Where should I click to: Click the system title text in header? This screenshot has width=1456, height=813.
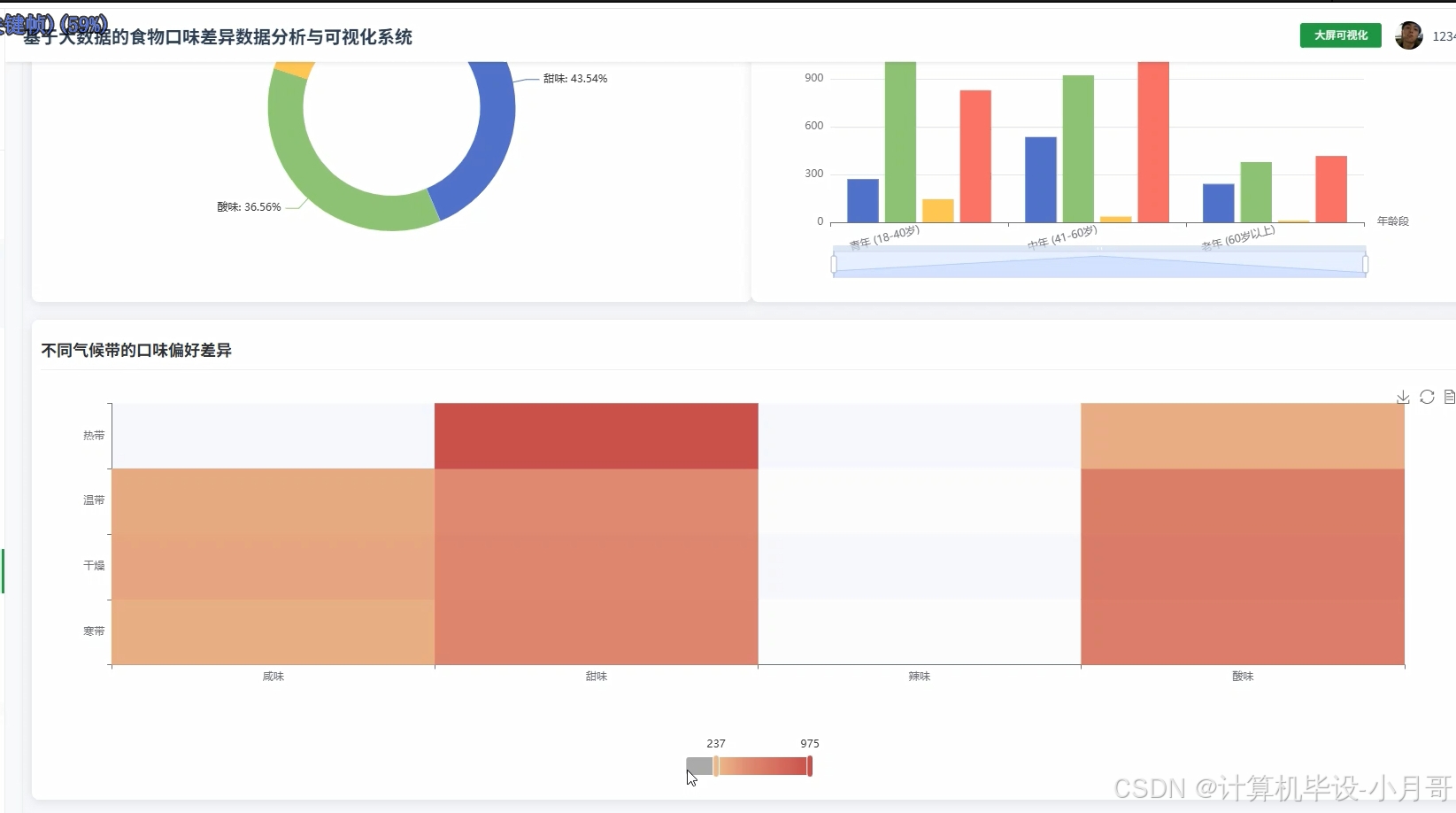218,37
